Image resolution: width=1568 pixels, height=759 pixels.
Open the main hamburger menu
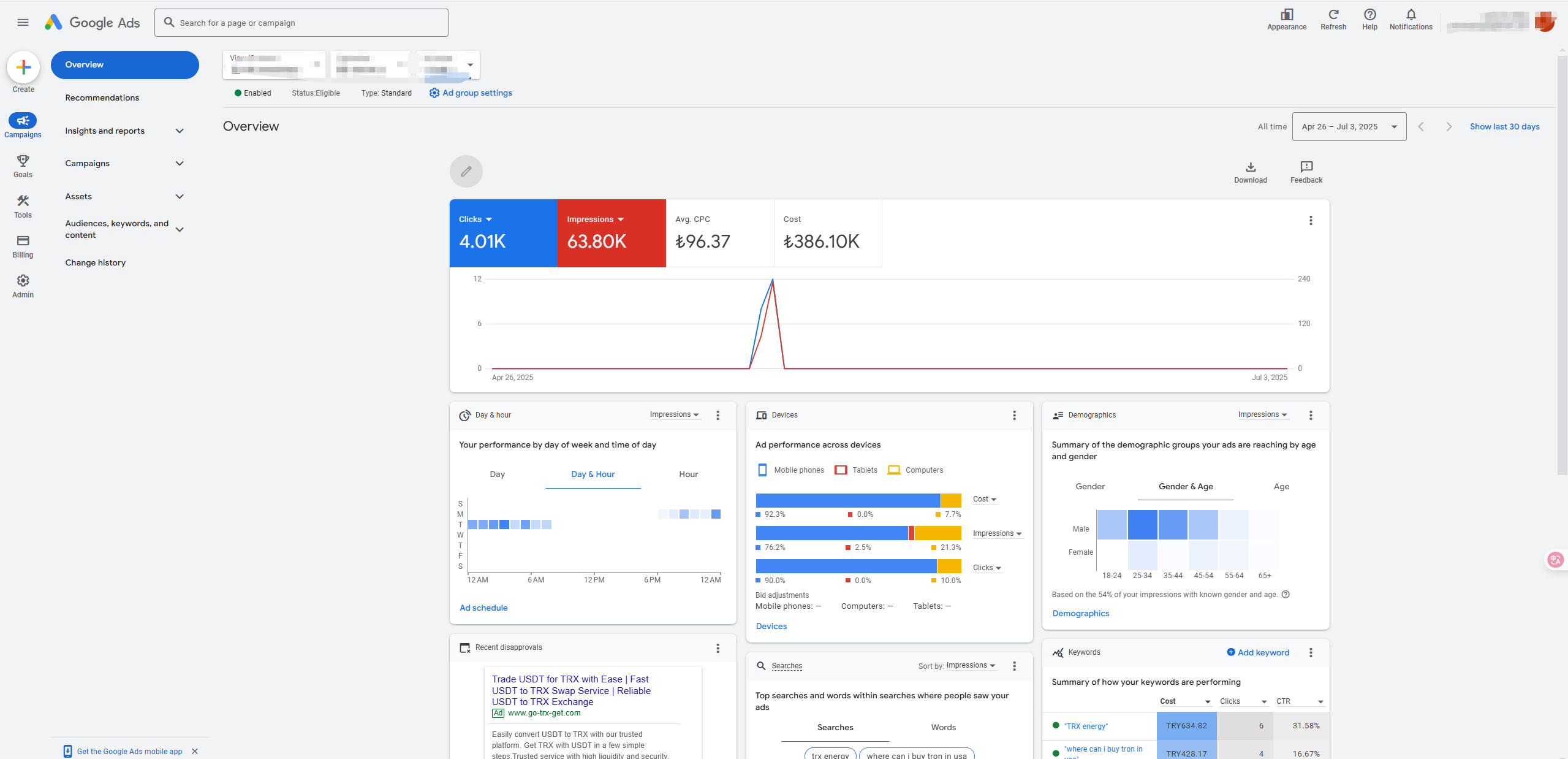[x=23, y=23]
